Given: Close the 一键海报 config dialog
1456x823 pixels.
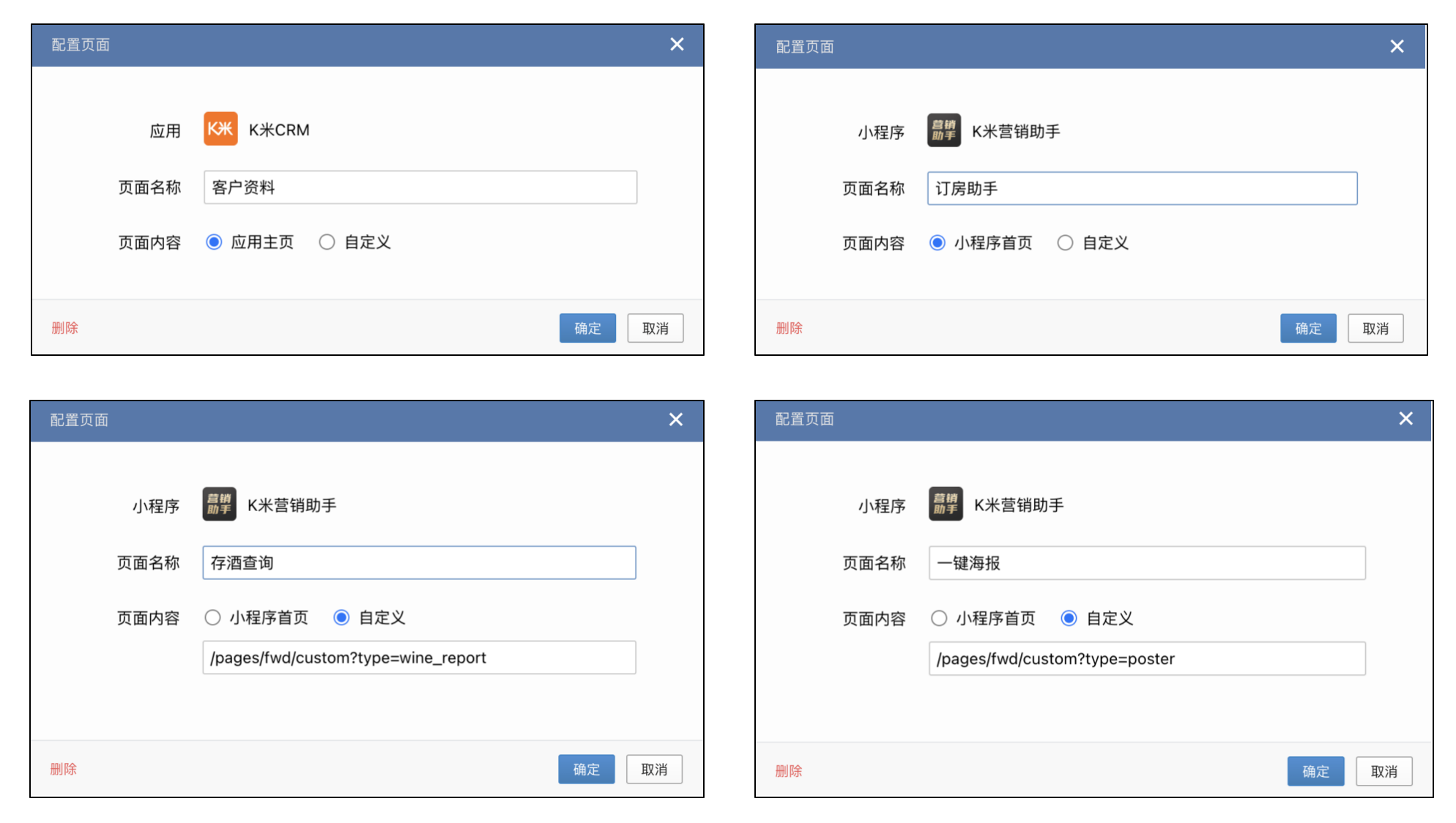Looking at the screenshot, I should click(1405, 419).
